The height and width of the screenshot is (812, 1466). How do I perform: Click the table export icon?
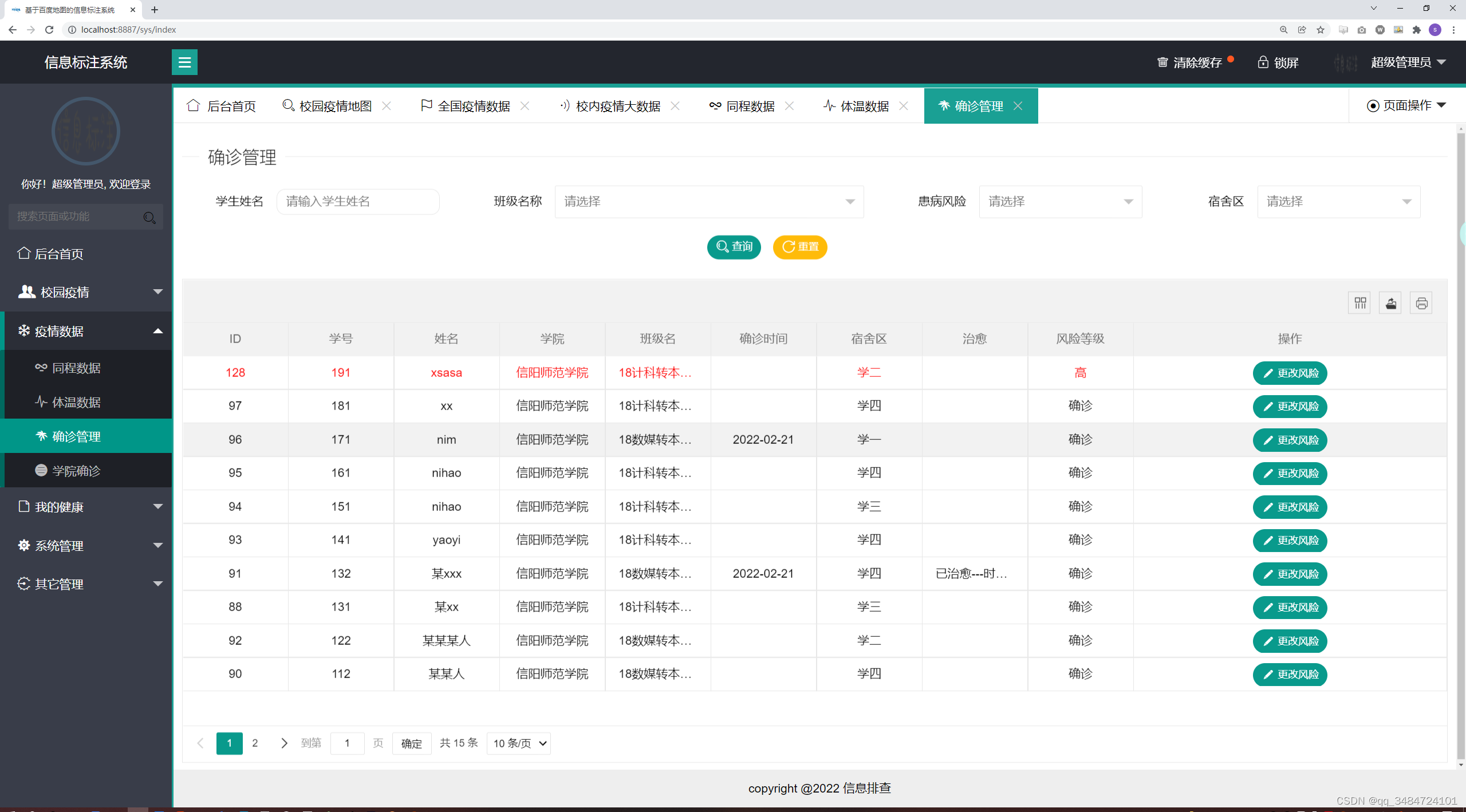pyautogui.click(x=1390, y=303)
